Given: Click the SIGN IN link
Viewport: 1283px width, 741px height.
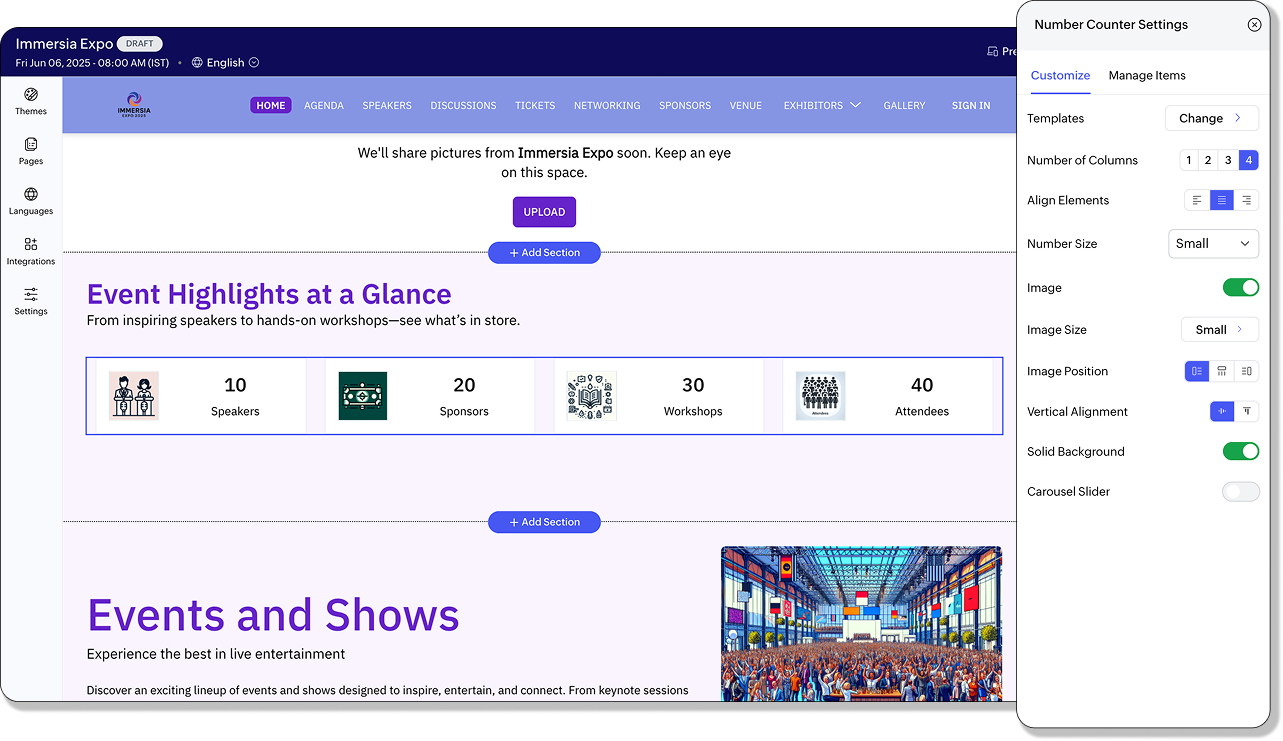Looking at the screenshot, I should tap(971, 105).
